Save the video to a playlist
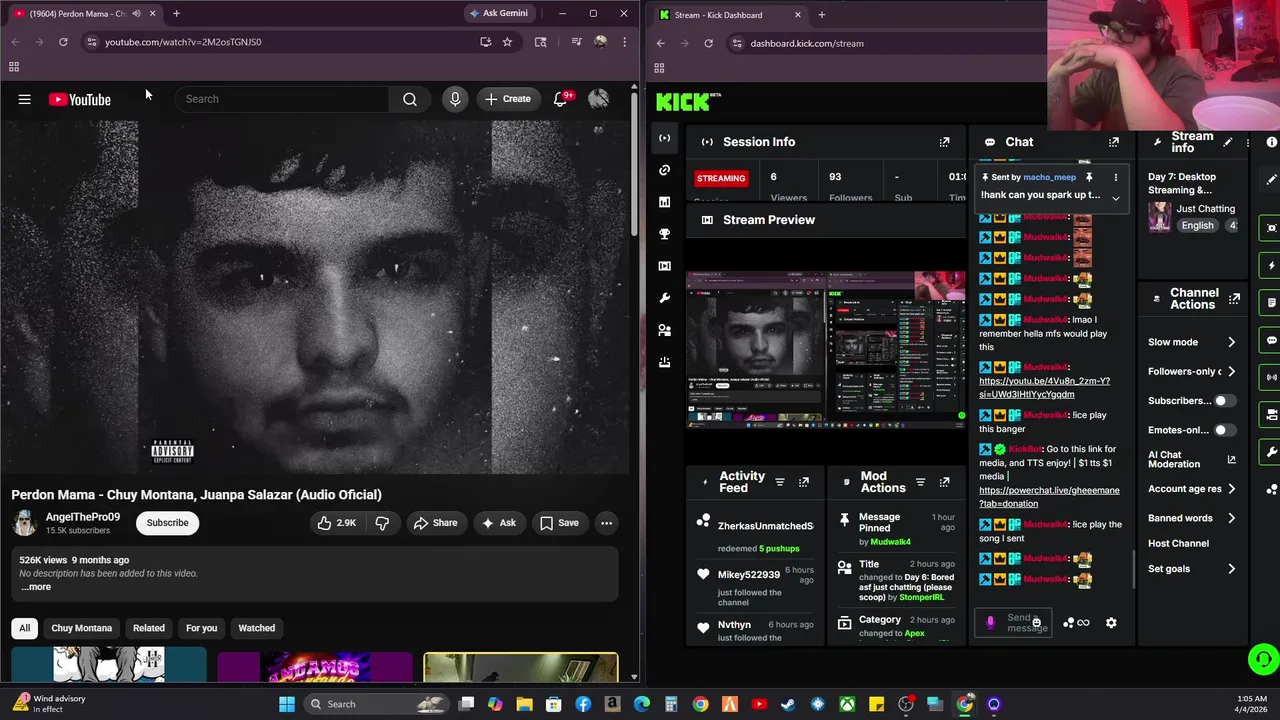 pos(559,523)
